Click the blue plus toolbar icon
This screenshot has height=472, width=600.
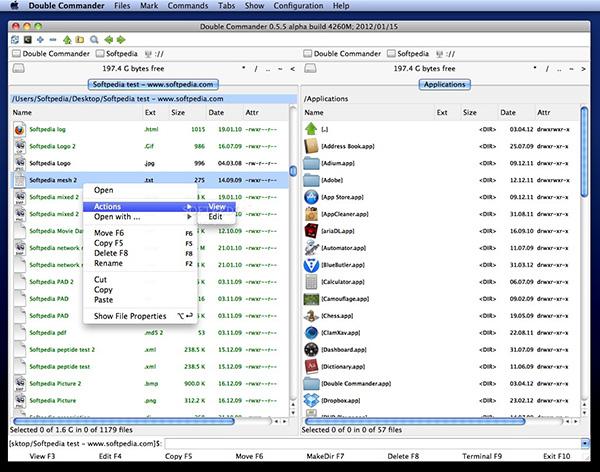pos(40,39)
